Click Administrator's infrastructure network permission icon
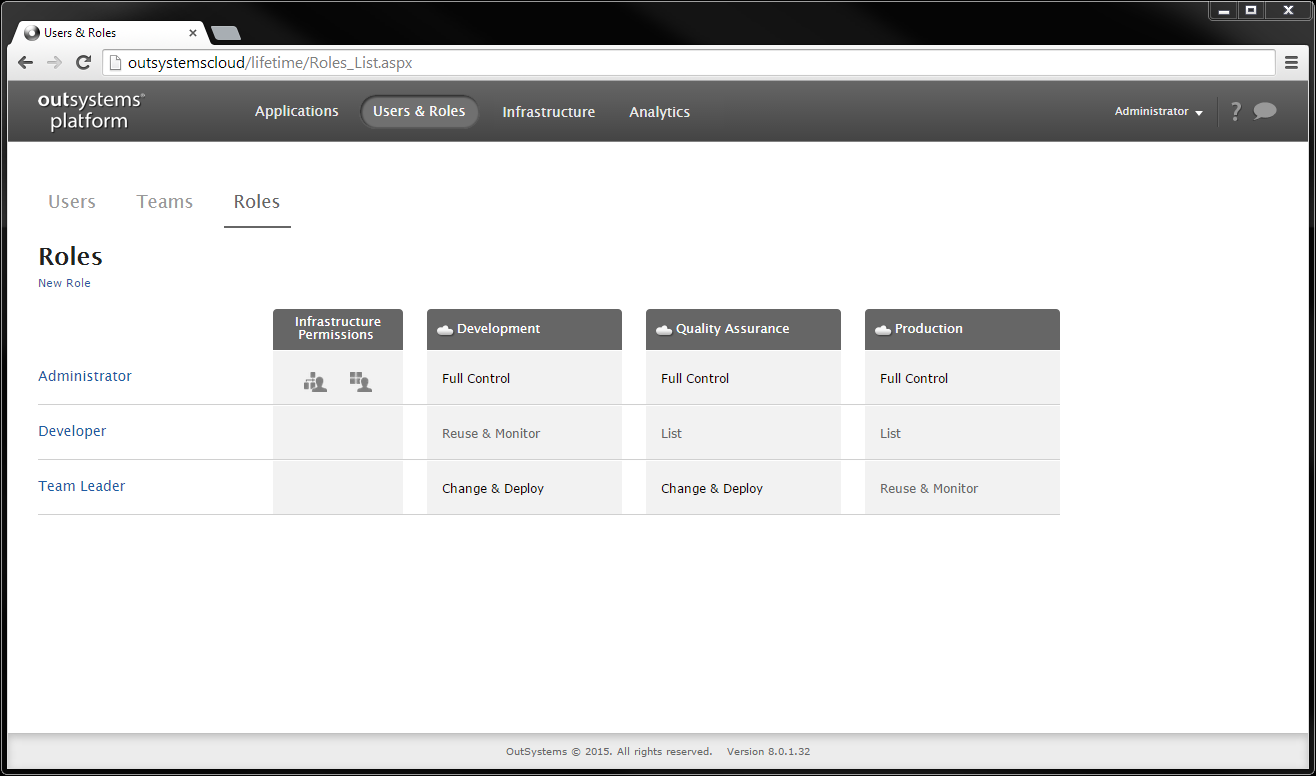1316x776 pixels. 315,381
